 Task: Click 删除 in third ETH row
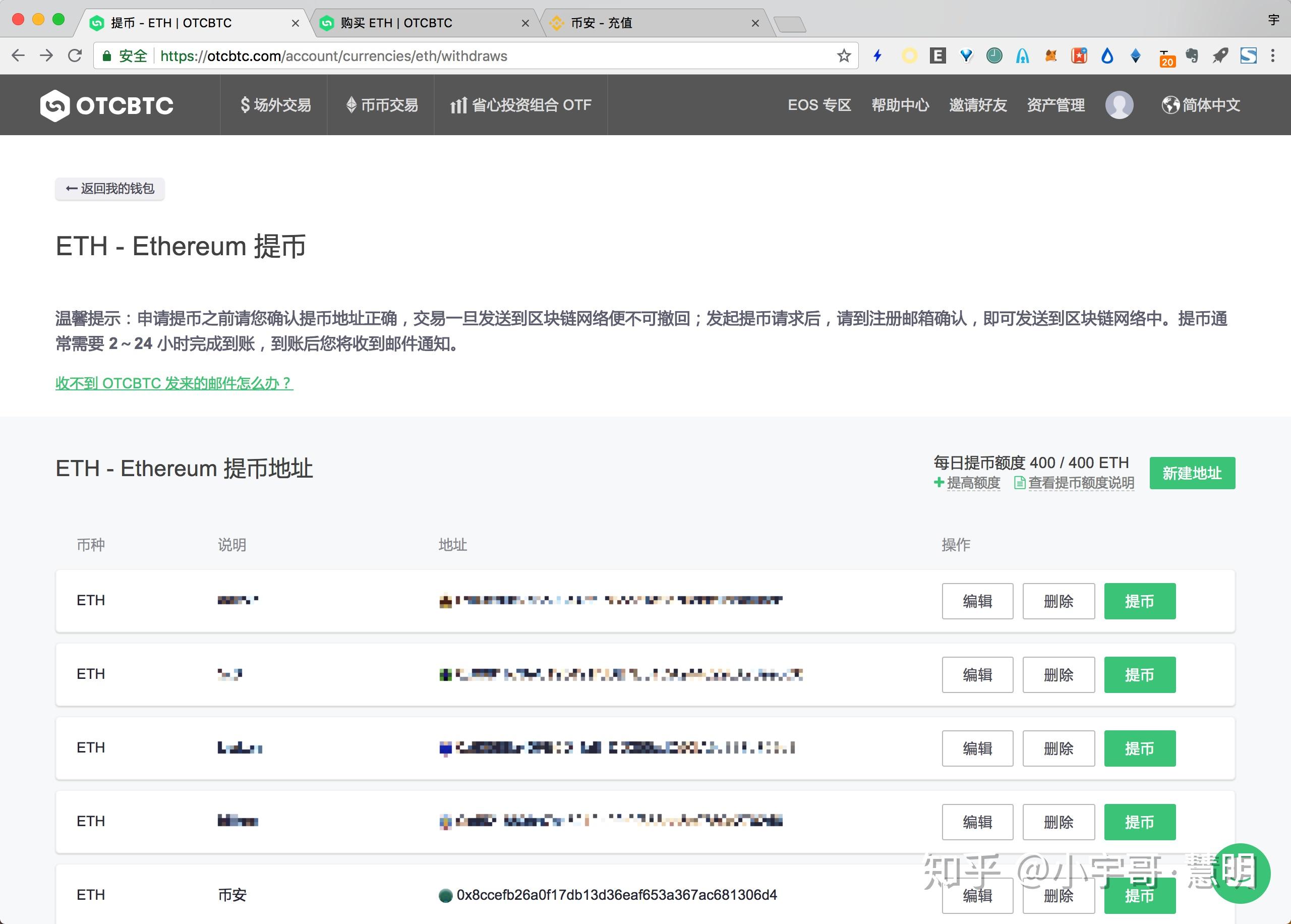click(x=1059, y=748)
